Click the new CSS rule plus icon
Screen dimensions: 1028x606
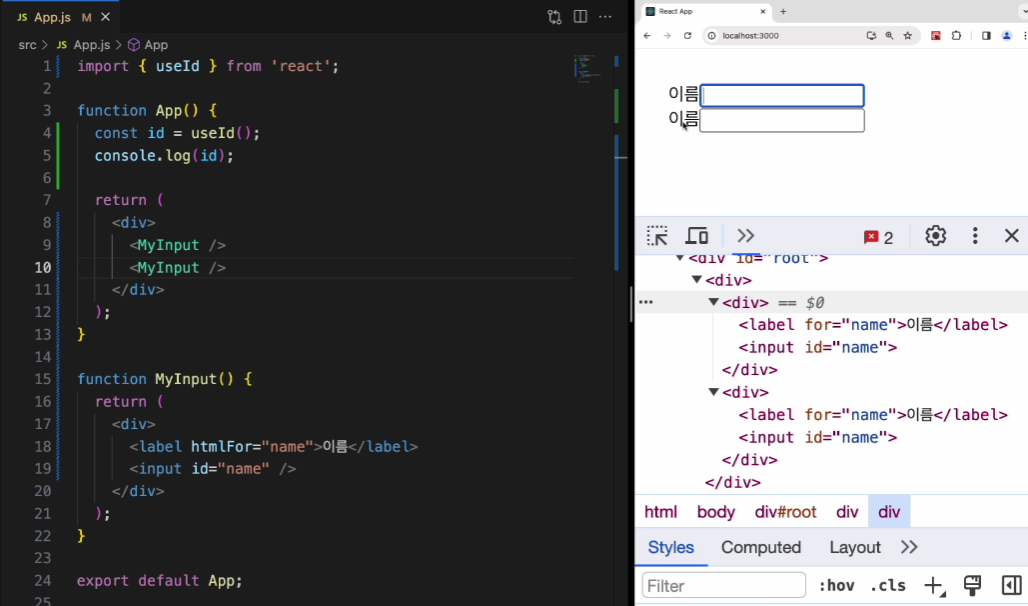(x=933, y=585)
